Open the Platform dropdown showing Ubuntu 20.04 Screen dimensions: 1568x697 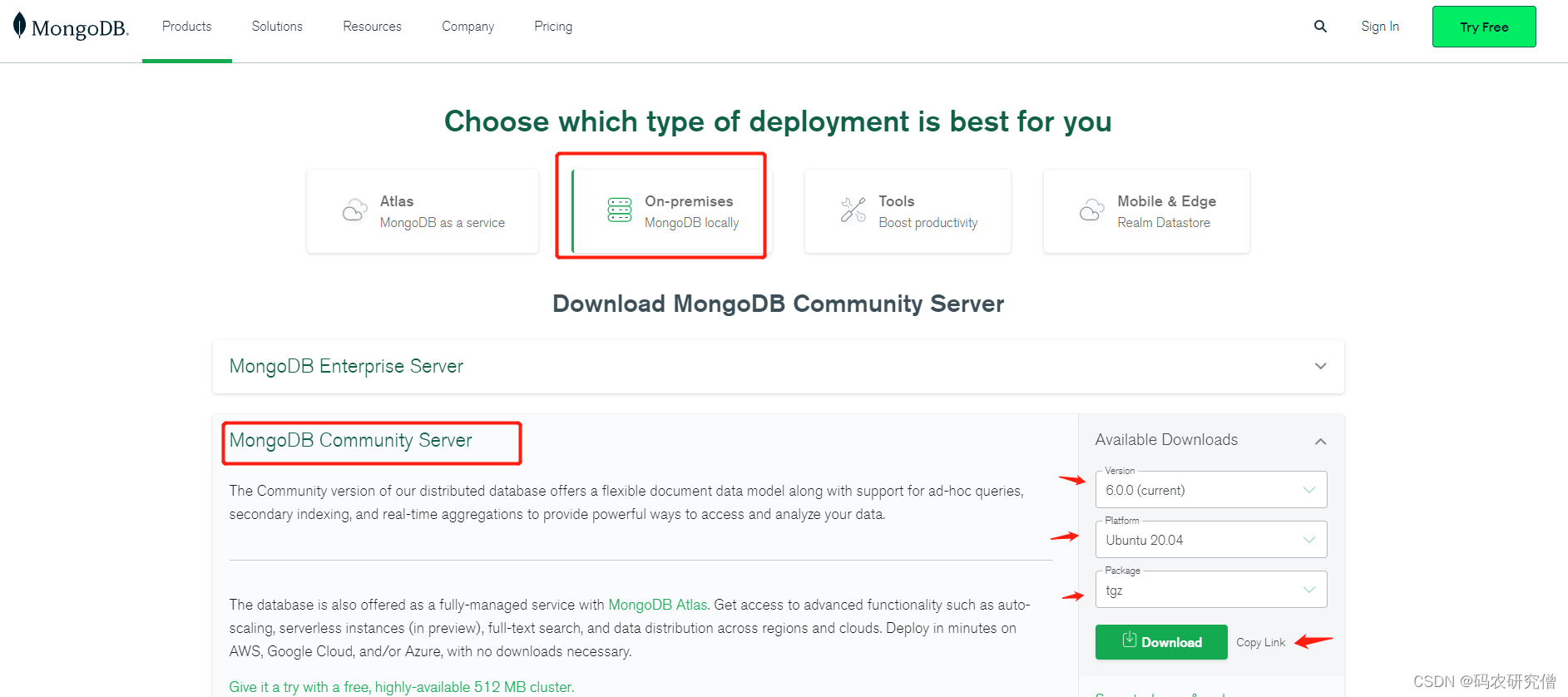(1211, 540)
